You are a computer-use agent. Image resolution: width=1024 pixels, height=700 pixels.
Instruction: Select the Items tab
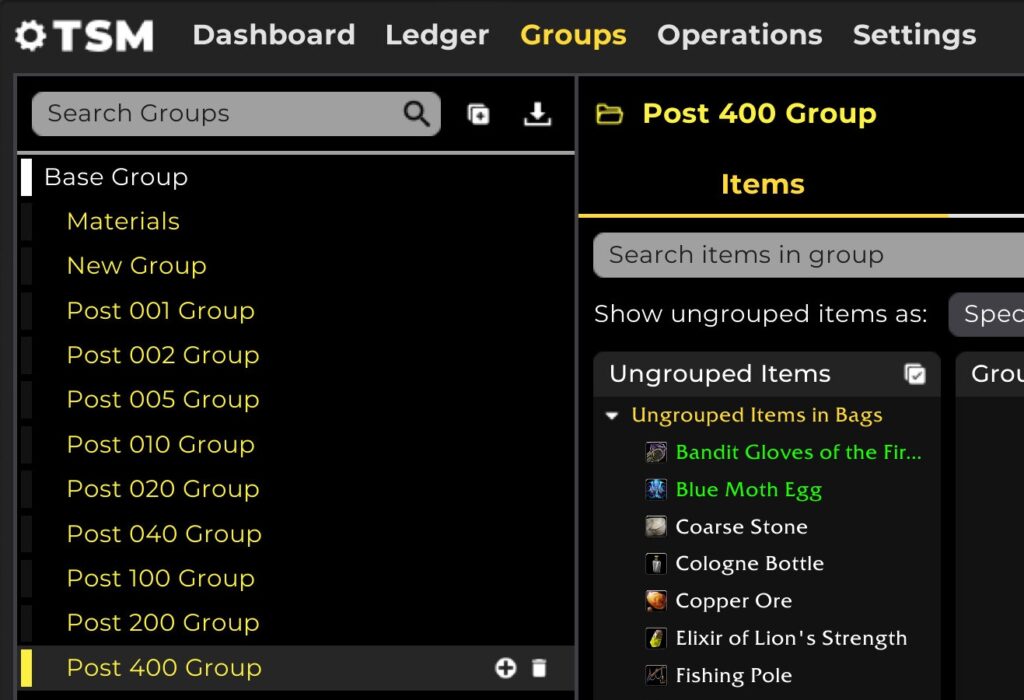click(762, 184)
